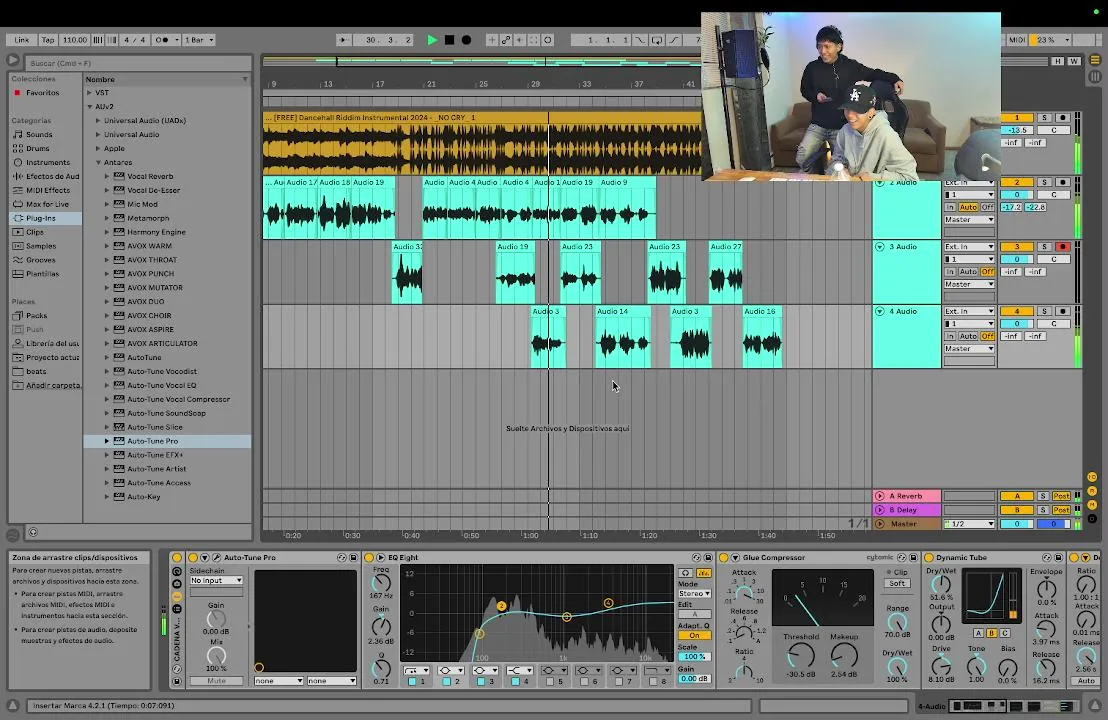The image size is (1108, 720).
Task: Expand the VST folder in browser
Action: 90,93
